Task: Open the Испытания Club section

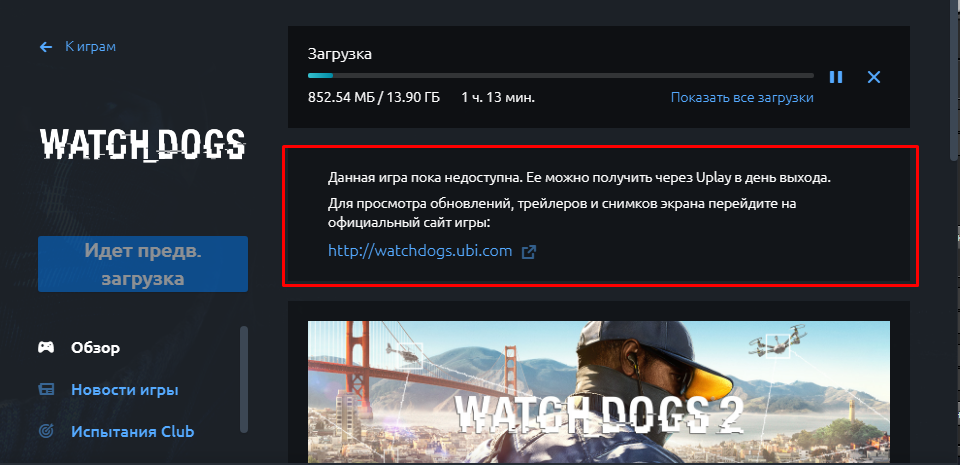Action: (x=132, y=431)
